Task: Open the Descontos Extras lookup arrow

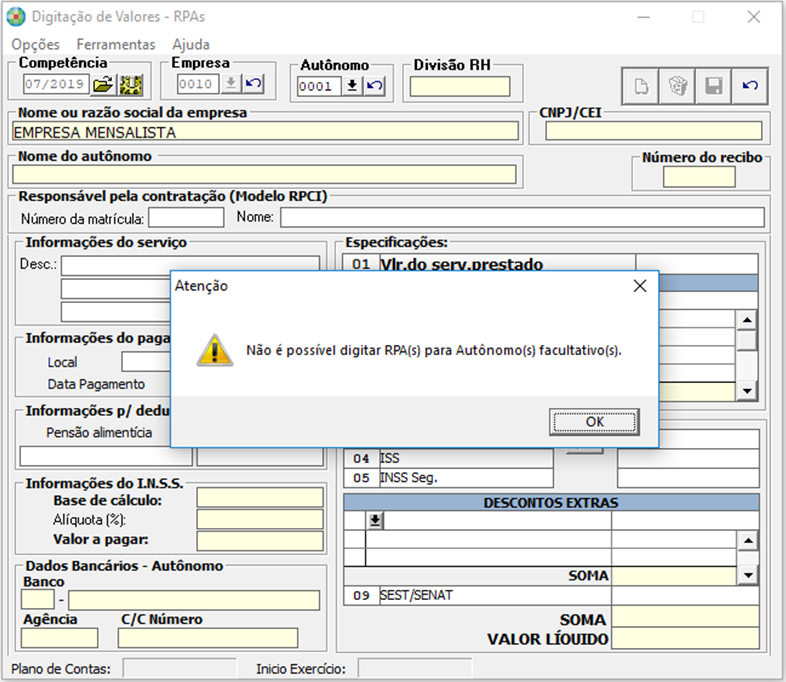Action: coord(375,521)
